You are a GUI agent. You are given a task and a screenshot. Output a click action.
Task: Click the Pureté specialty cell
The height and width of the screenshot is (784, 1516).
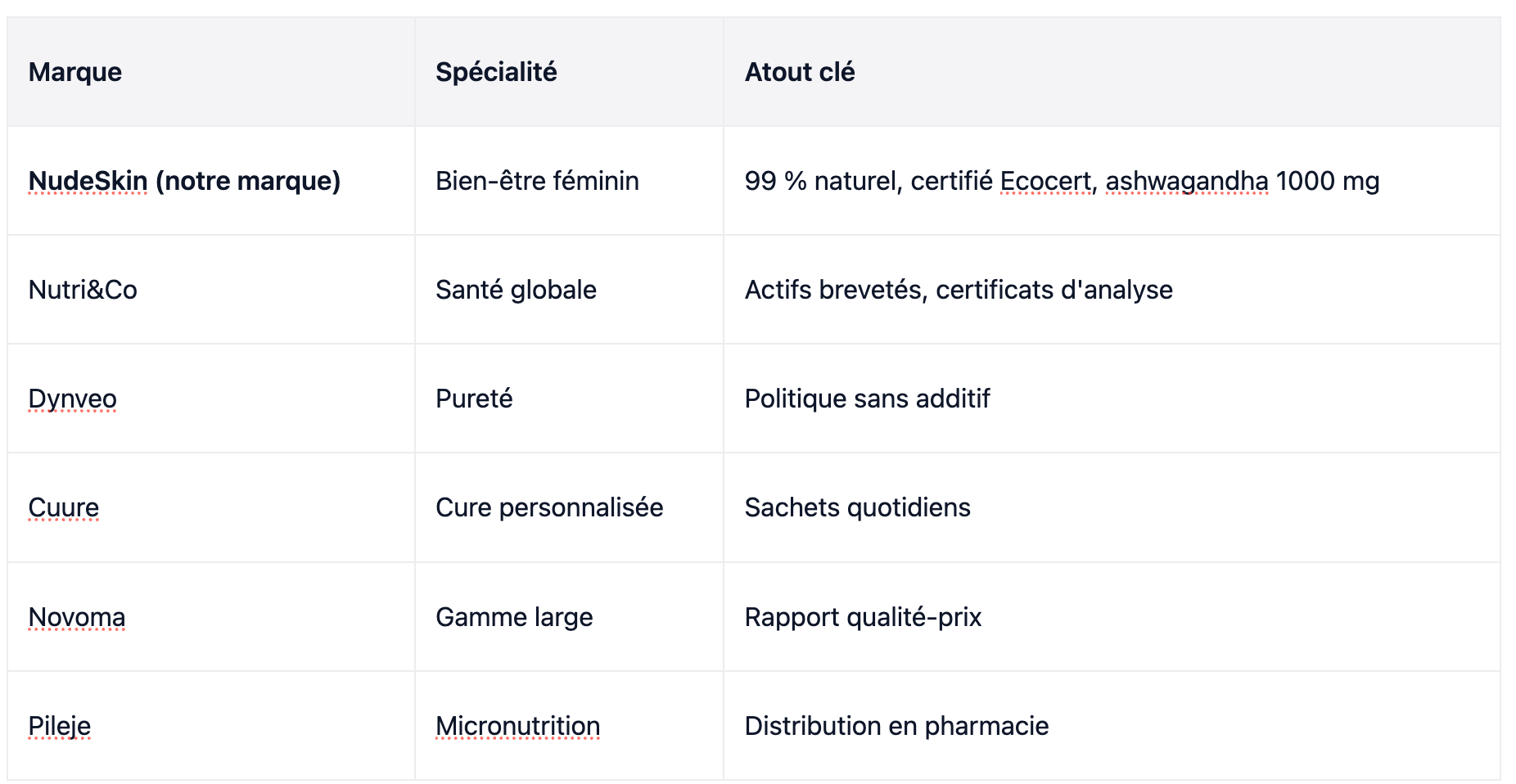(x=569, y=399)
